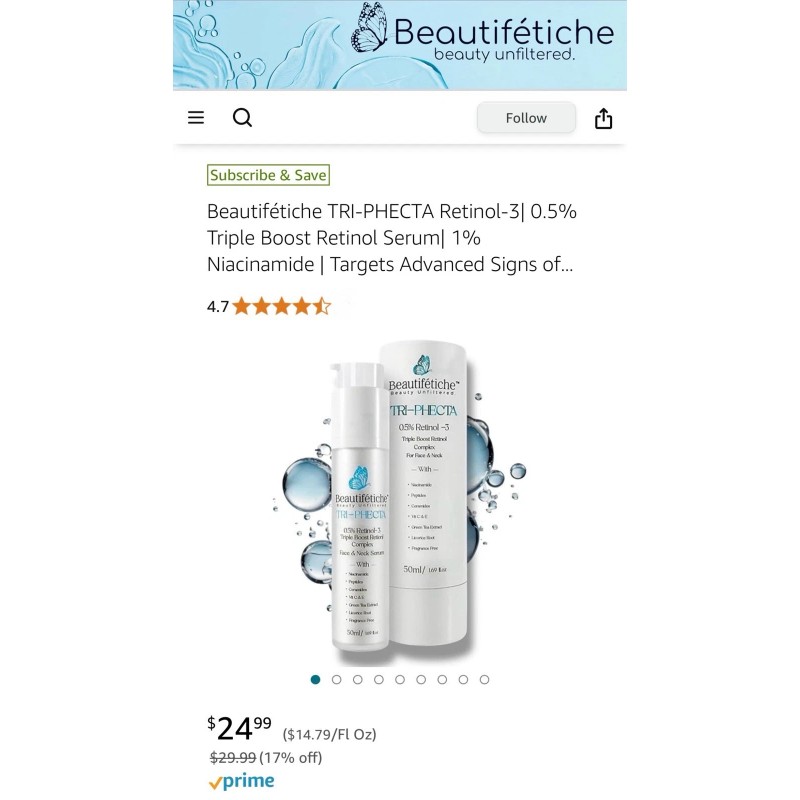Click the $24.99 price
The image size is (800, 800).
pos(239,728)
